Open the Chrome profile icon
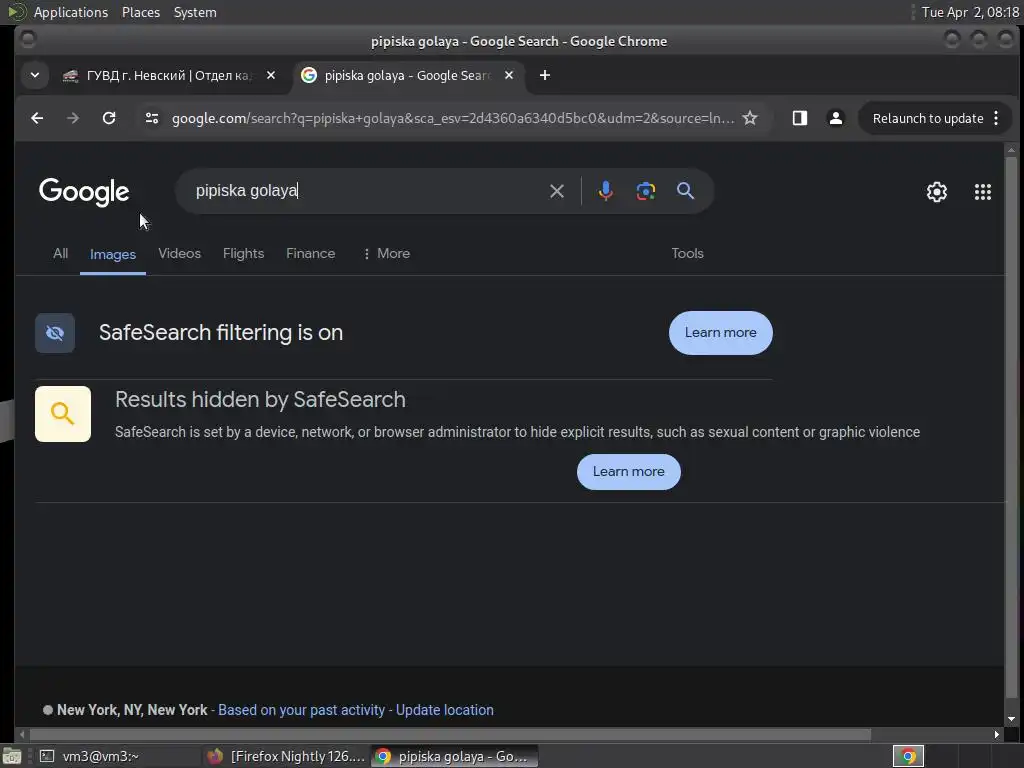Screen dimensions: 1024x768 [x=835, y=118]
